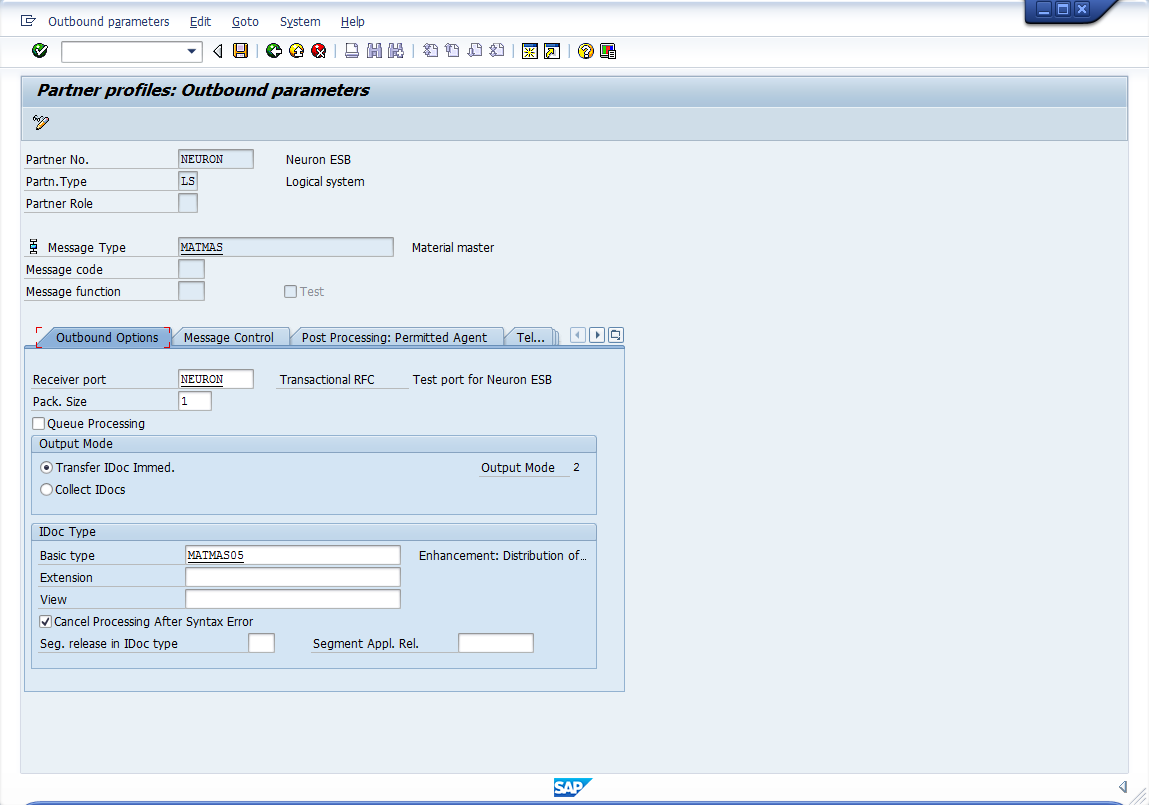The width and height of the screenshot is (1149, 805).
Task: Open the tab list selector button
Action: pos(616,335)
